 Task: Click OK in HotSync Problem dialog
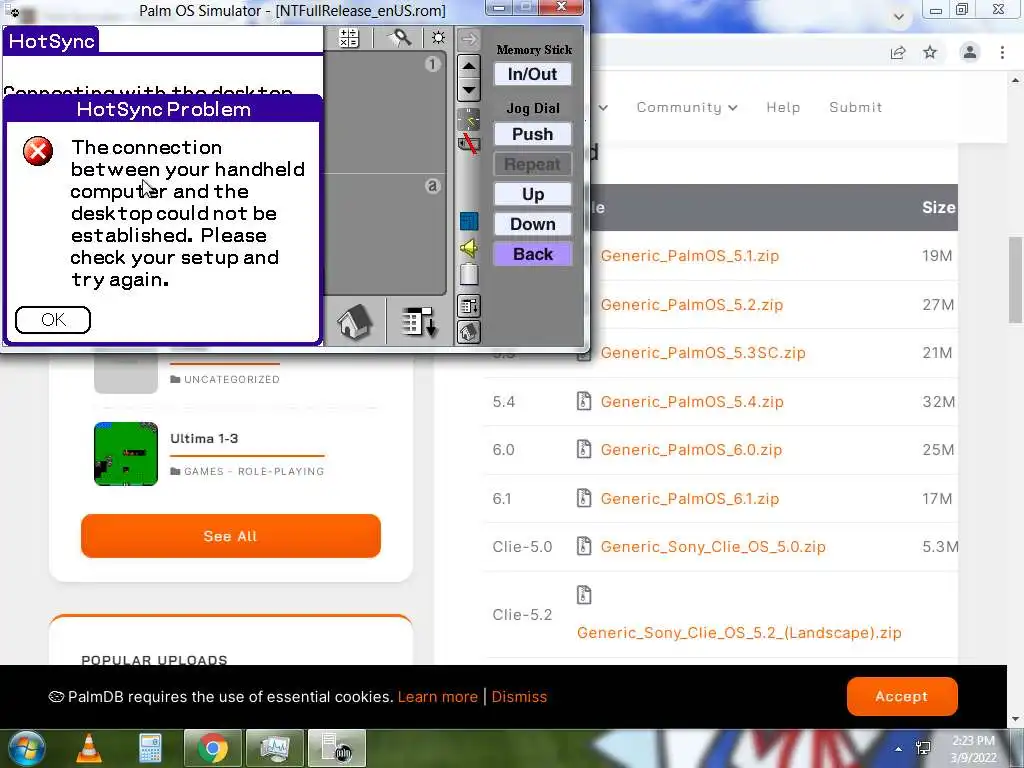coord(53,319)
